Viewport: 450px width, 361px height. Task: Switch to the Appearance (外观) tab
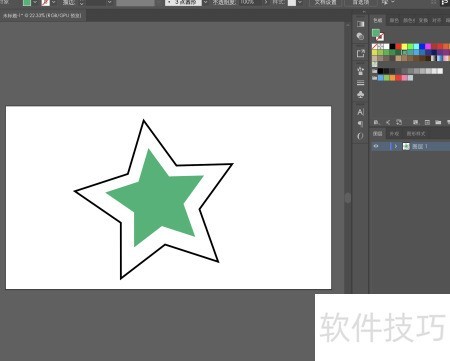(394, 134)
